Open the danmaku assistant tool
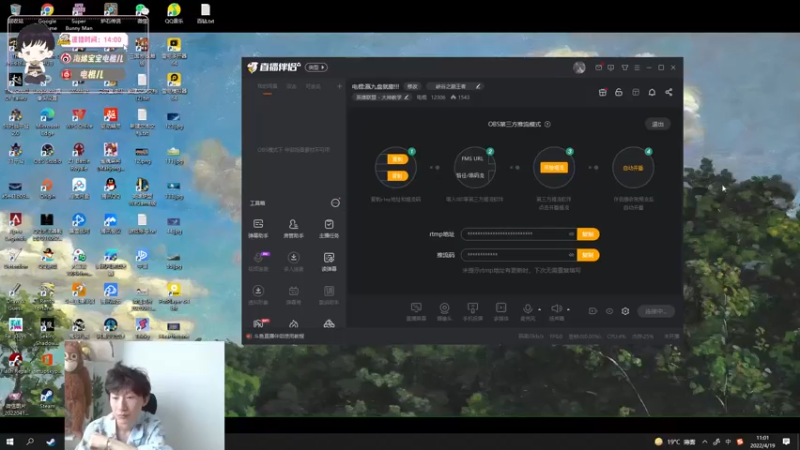The width and height of the screenshot is (800, 450). pos(258,229)
